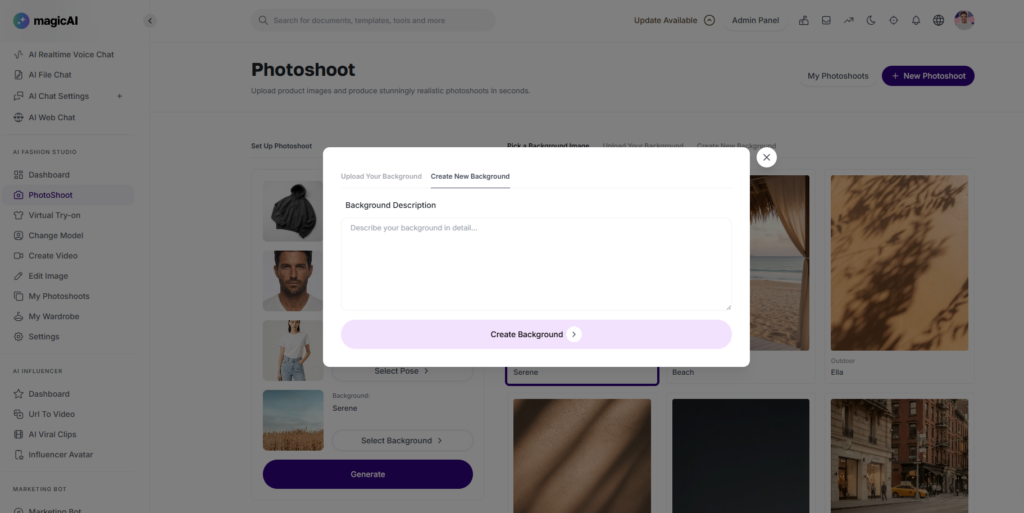This screenshot has height=513, width=1024.
Task: Open the Admin Panel link
Action: [x=755, y=20]
